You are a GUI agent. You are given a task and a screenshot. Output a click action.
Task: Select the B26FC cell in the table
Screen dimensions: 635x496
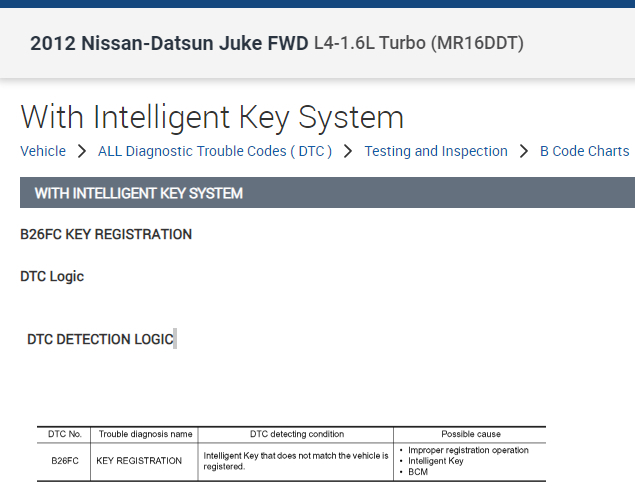point(64,461)
